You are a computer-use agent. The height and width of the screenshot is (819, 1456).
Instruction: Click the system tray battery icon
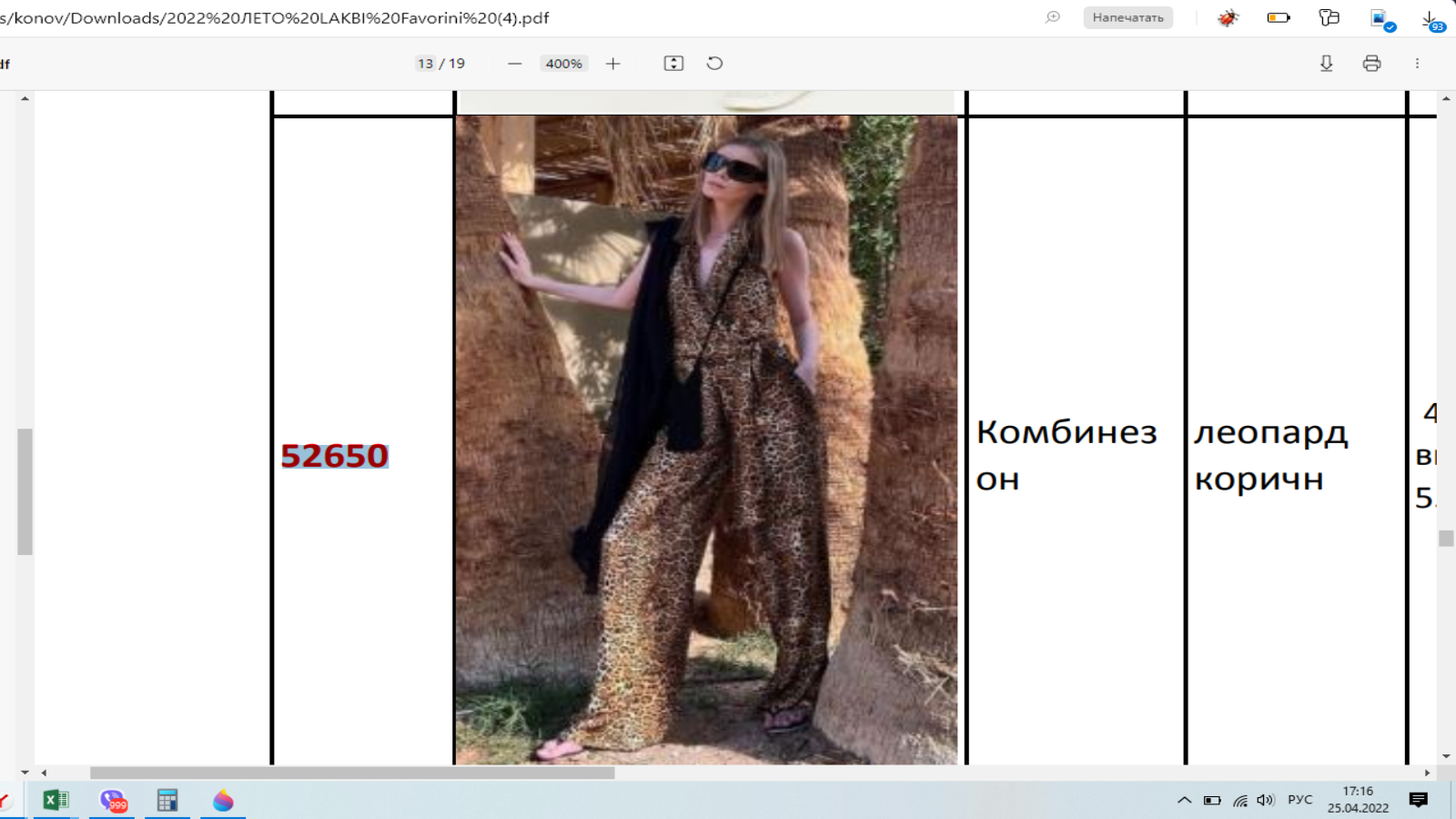1212,801
